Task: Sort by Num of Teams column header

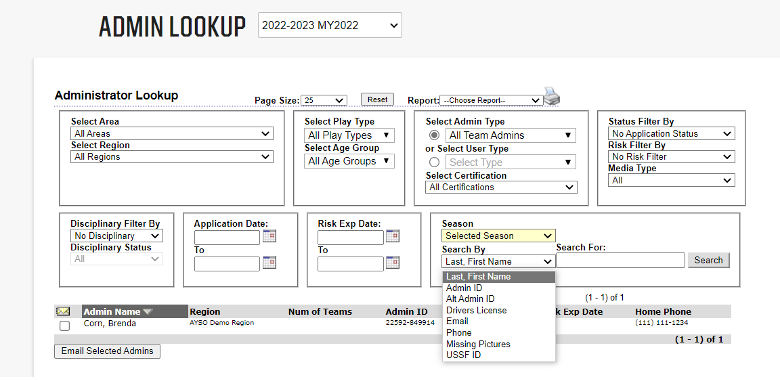Action: coord(320,312)
